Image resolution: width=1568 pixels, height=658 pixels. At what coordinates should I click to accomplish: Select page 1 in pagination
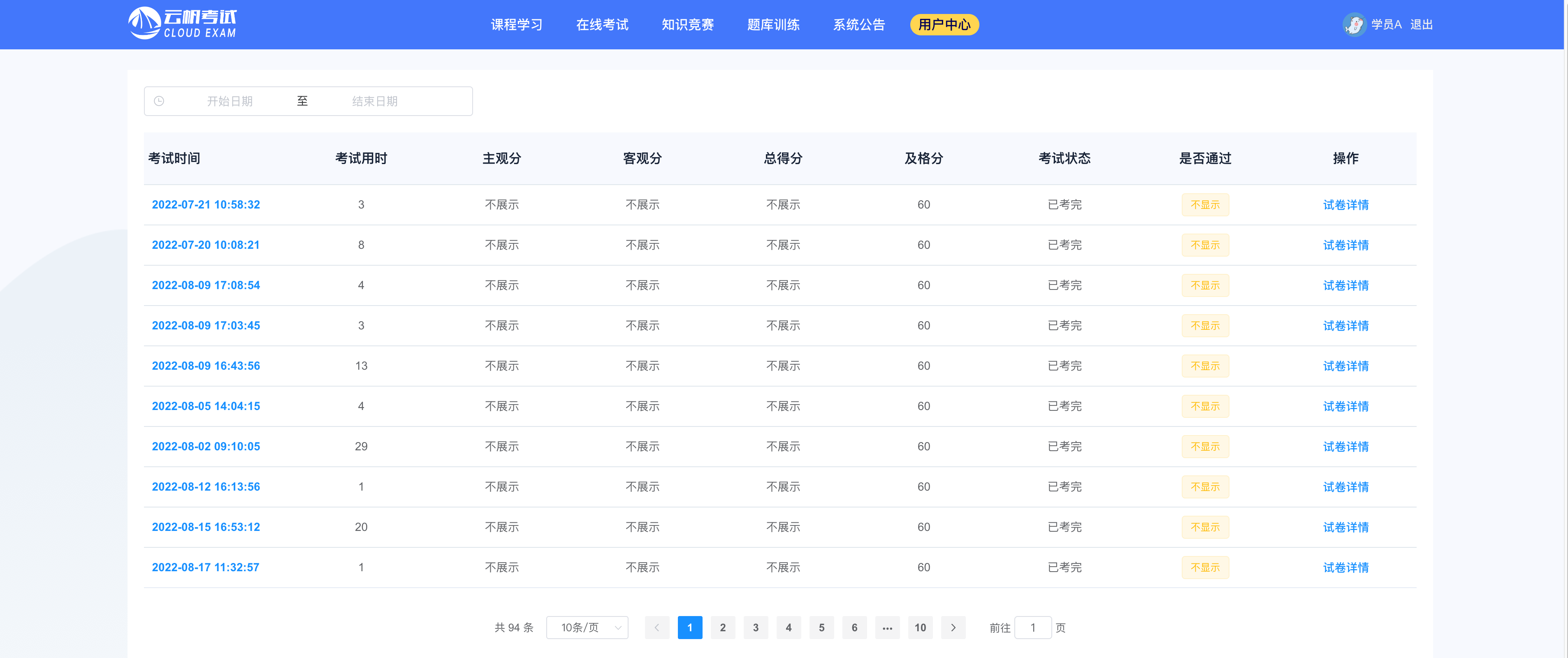[690, 628]
